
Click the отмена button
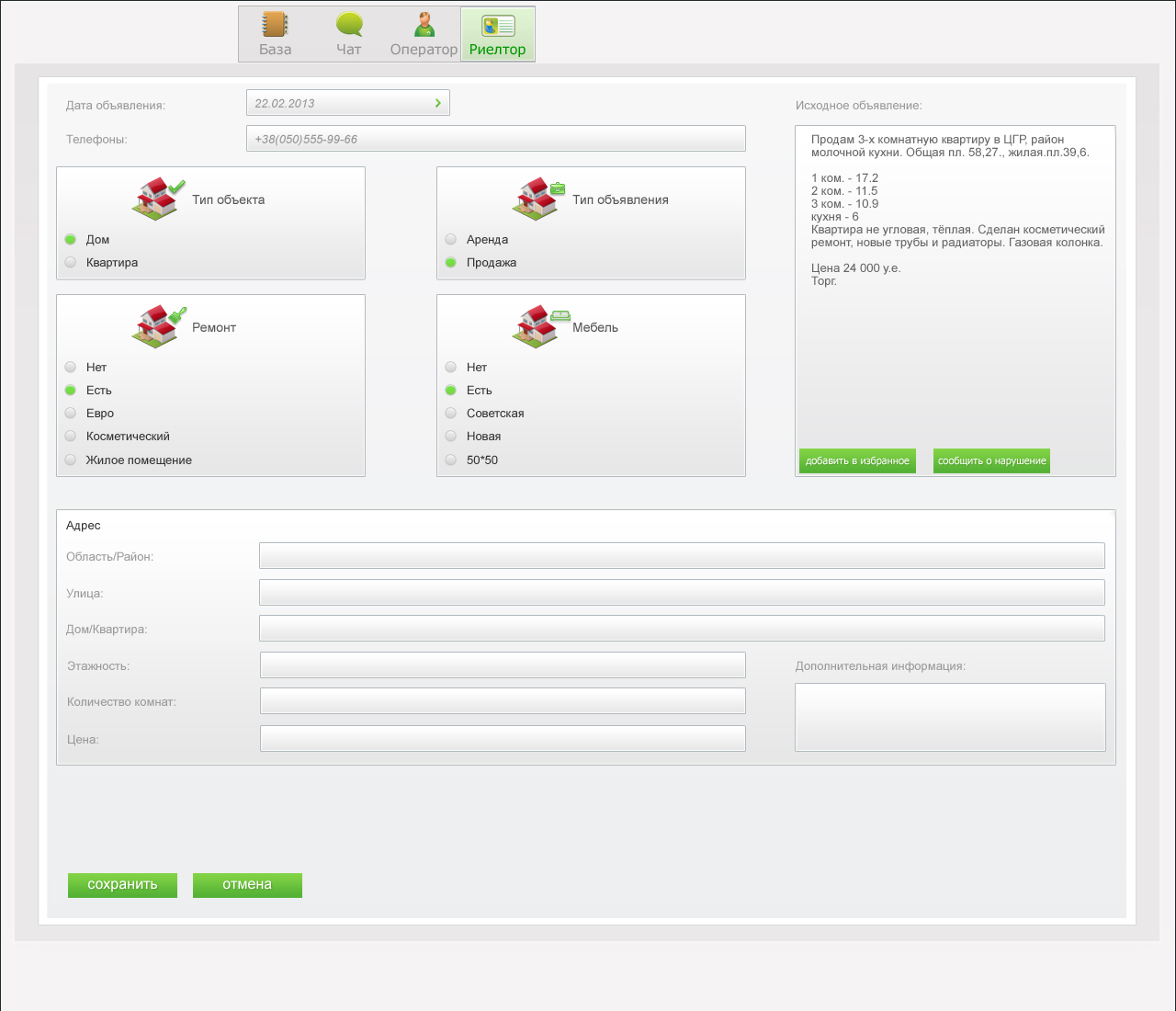click(x=247, y=885)
